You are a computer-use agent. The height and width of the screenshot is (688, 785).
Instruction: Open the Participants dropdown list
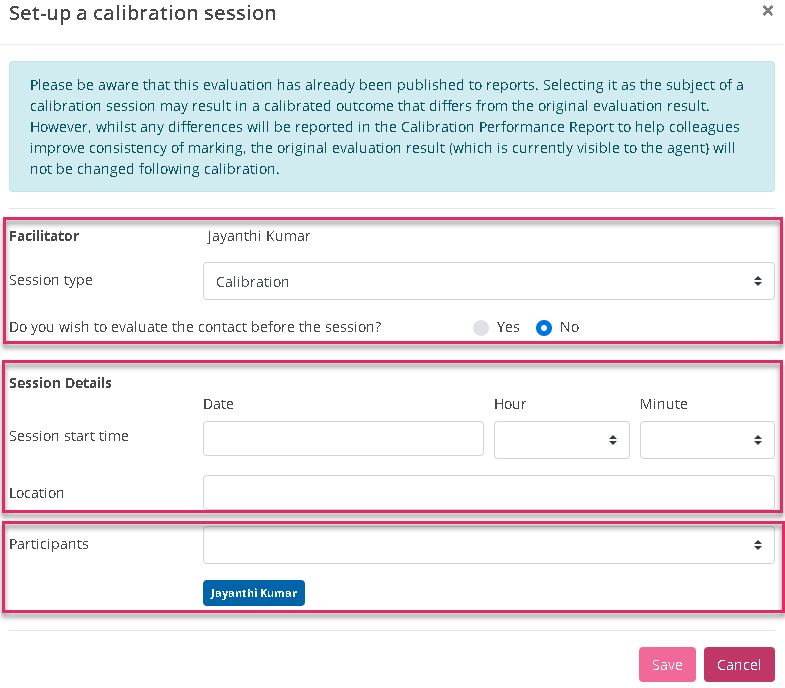click(488, 545)
